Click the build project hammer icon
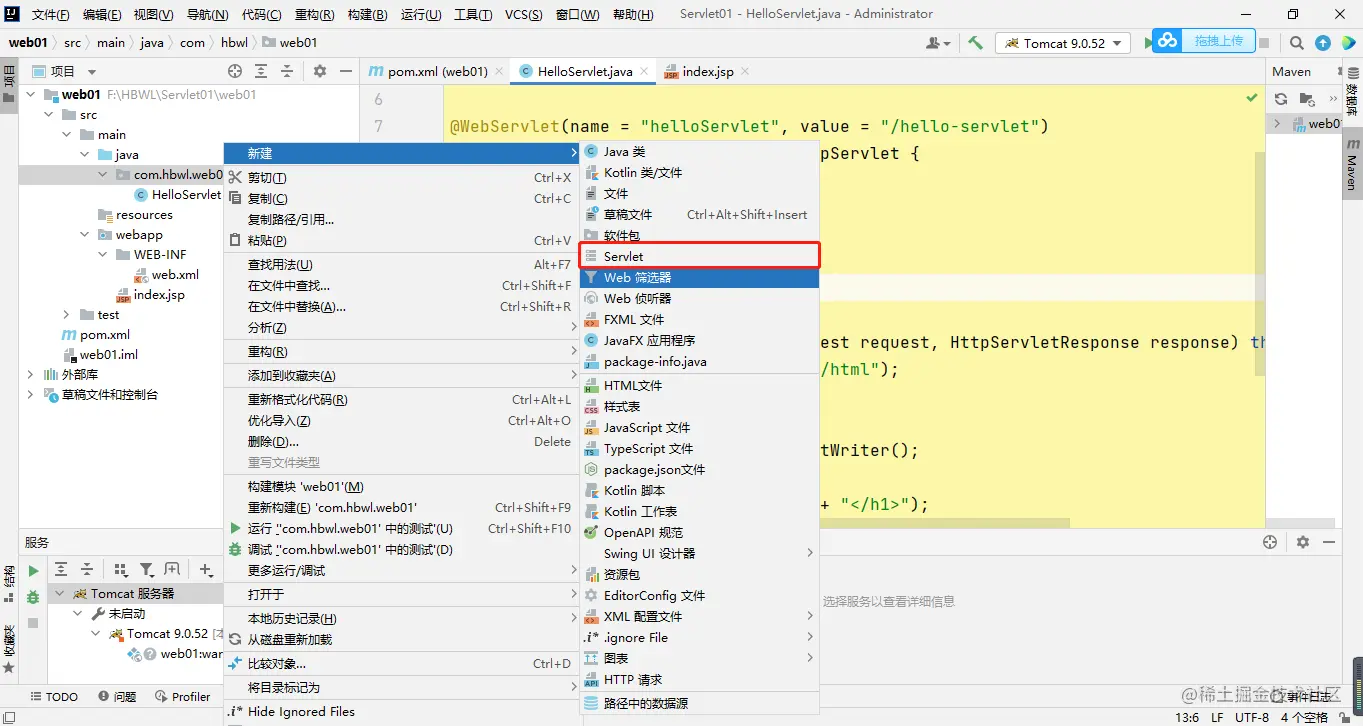The height and width of the screenshot is (726, 1363). pos(975,43)
